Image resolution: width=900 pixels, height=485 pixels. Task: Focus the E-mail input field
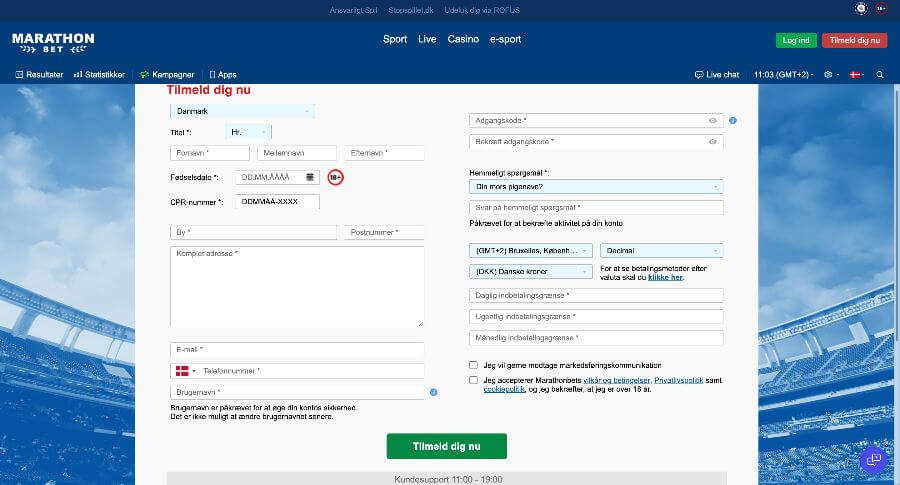pos(297,350)
